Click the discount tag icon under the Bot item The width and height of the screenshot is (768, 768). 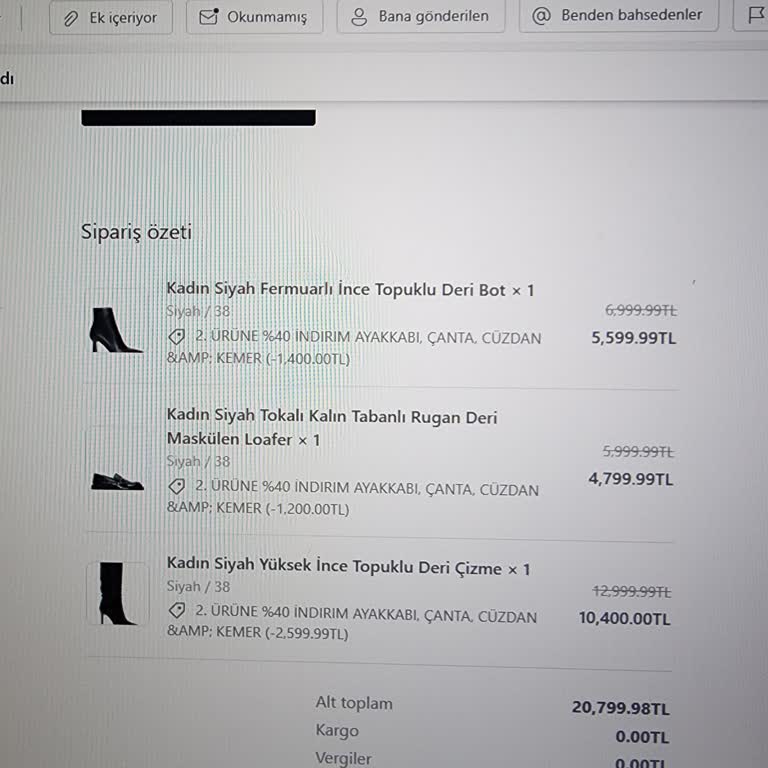pyautogui.click(x=177, y=336)
